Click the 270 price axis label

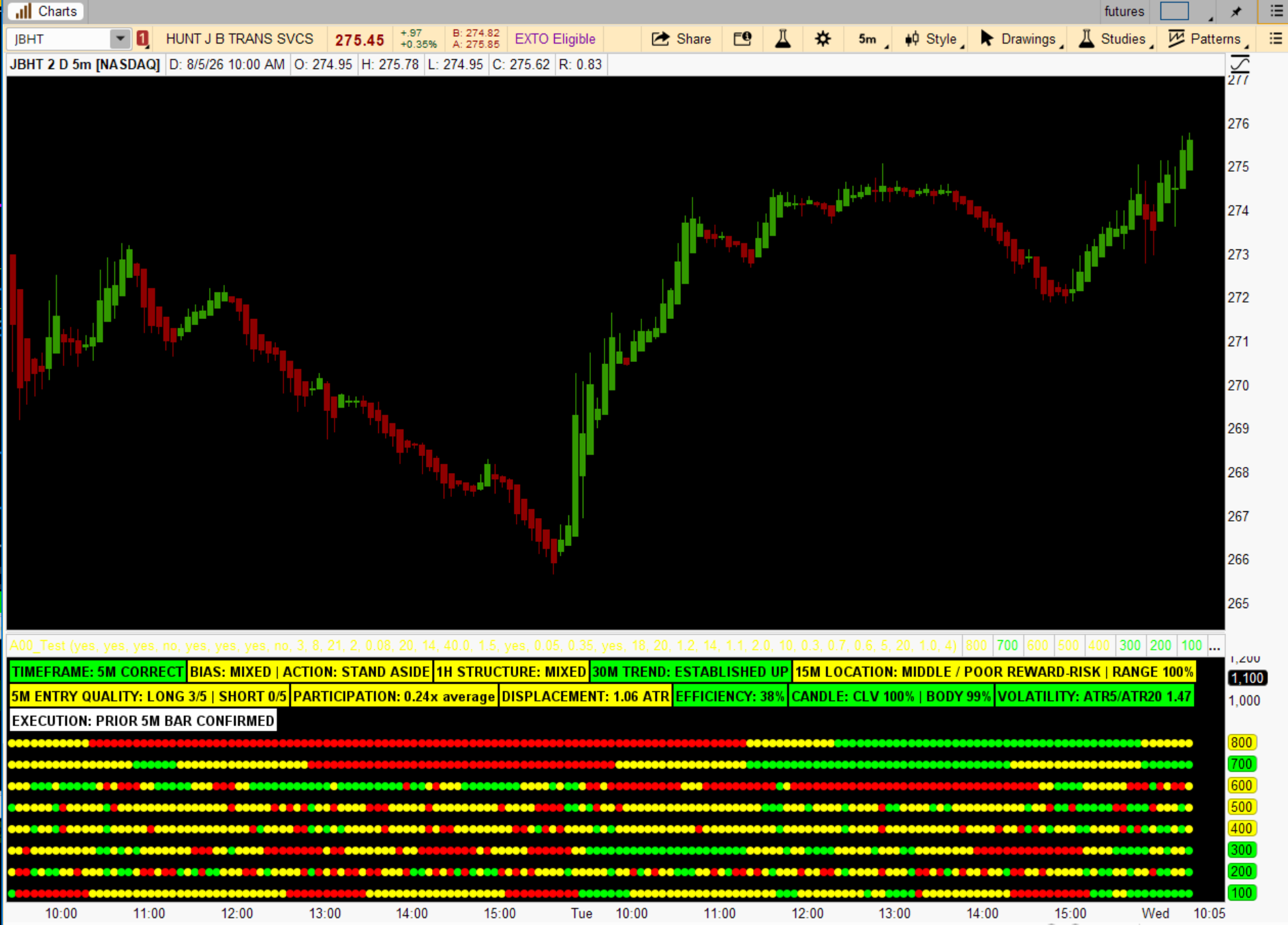(1238, 386)
